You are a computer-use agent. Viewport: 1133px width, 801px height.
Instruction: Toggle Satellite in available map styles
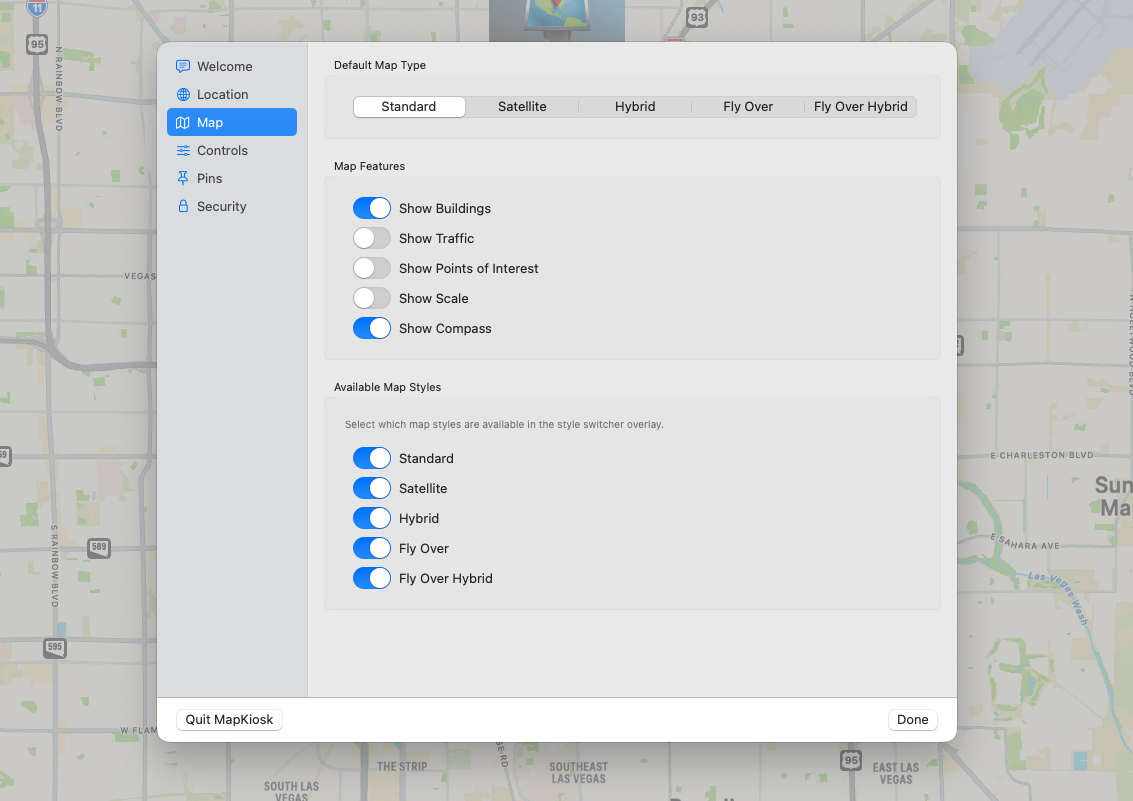point(371,488)
